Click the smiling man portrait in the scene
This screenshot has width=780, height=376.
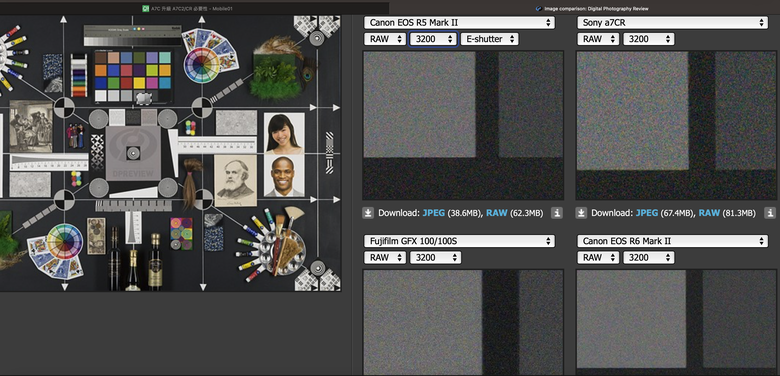tap(284, 177)
